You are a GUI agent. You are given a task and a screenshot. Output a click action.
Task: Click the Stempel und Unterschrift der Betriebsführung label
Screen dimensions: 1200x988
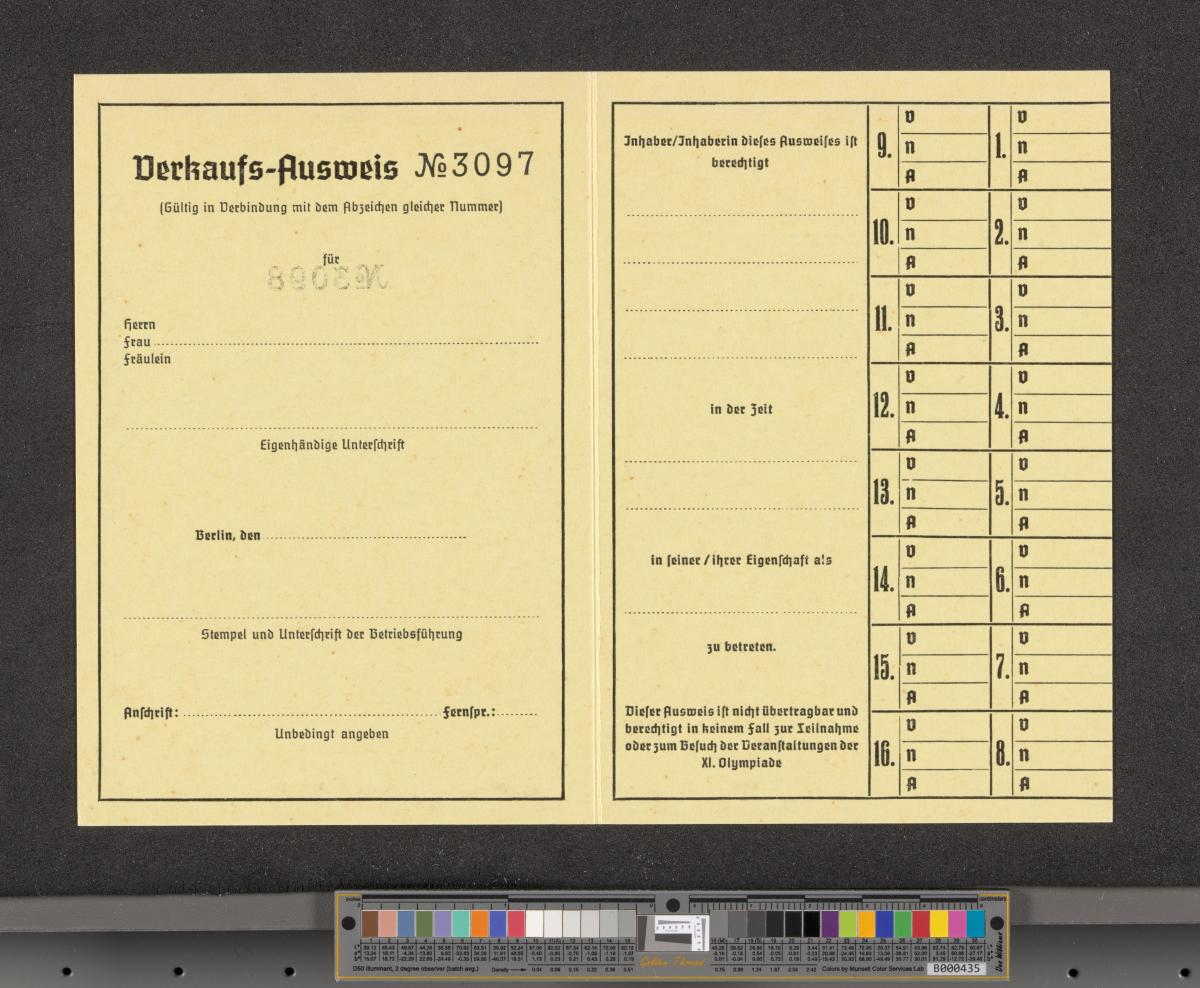[x=331, y=635]
